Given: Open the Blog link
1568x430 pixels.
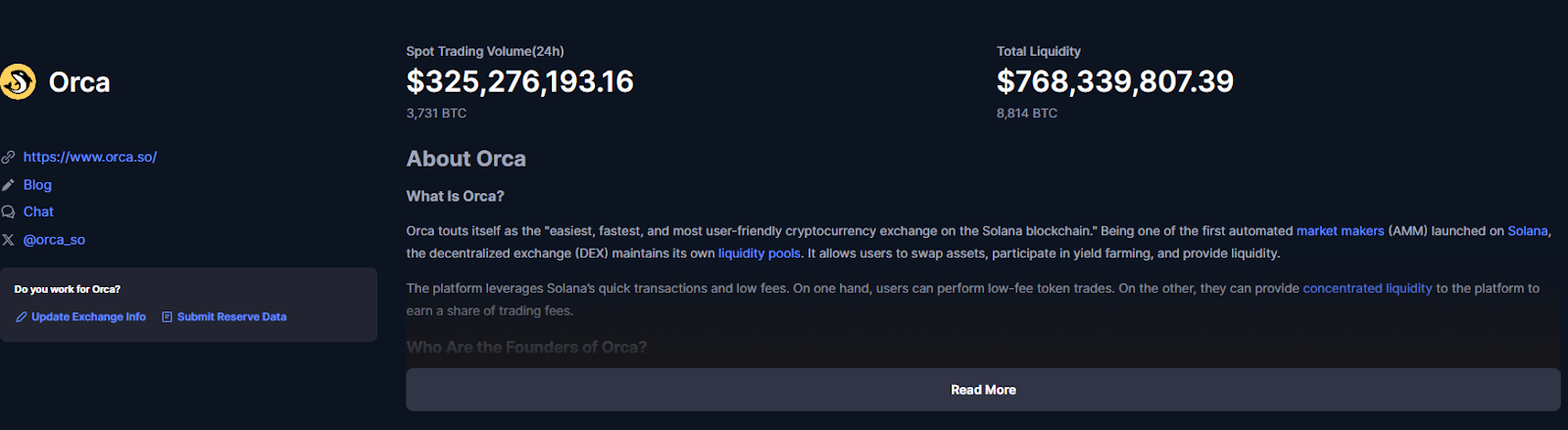Looking at the screenshot, I should (x=37, y=185).
